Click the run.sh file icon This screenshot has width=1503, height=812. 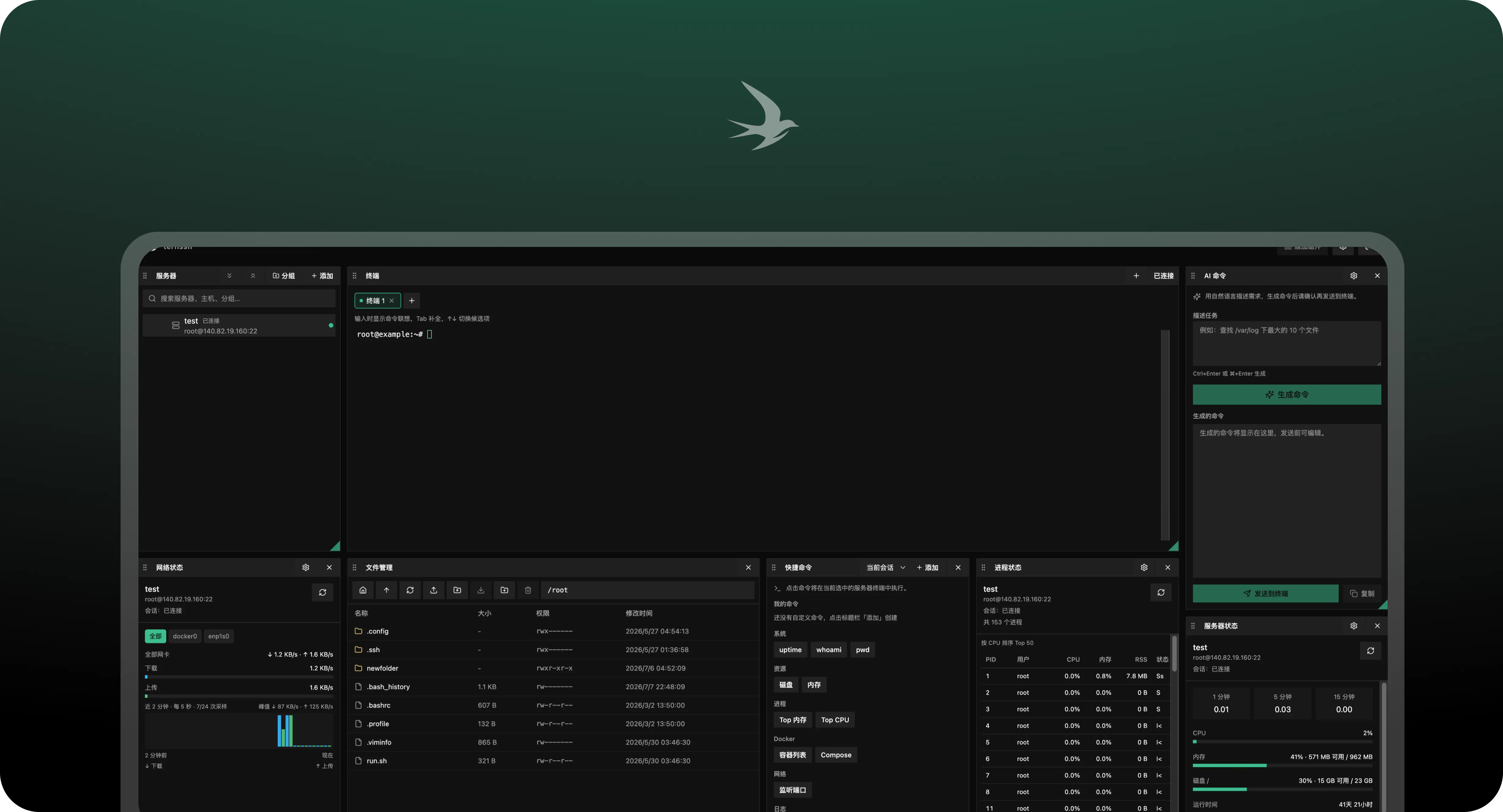359,761
